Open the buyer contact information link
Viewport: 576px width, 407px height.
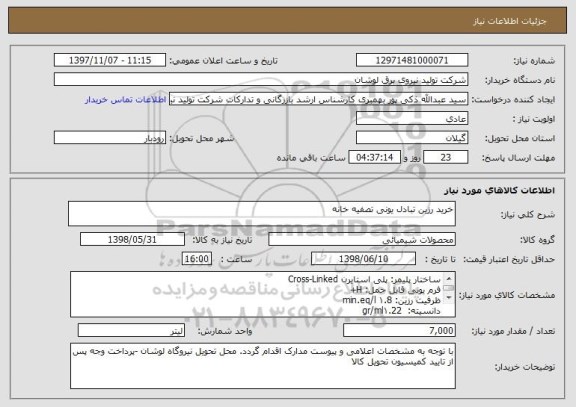125,100
